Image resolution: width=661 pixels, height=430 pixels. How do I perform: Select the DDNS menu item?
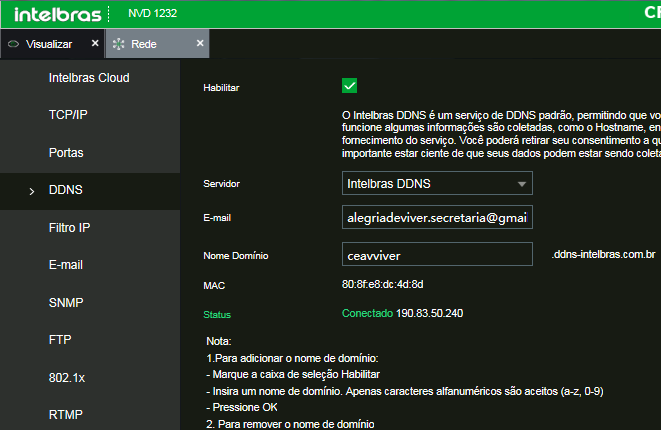[66, 190]
